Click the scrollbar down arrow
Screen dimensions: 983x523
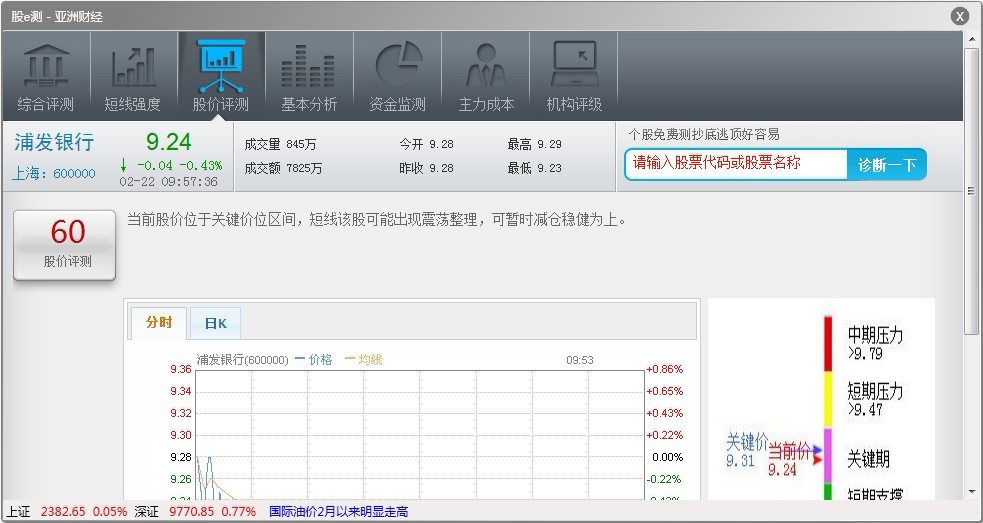point(972,492)
